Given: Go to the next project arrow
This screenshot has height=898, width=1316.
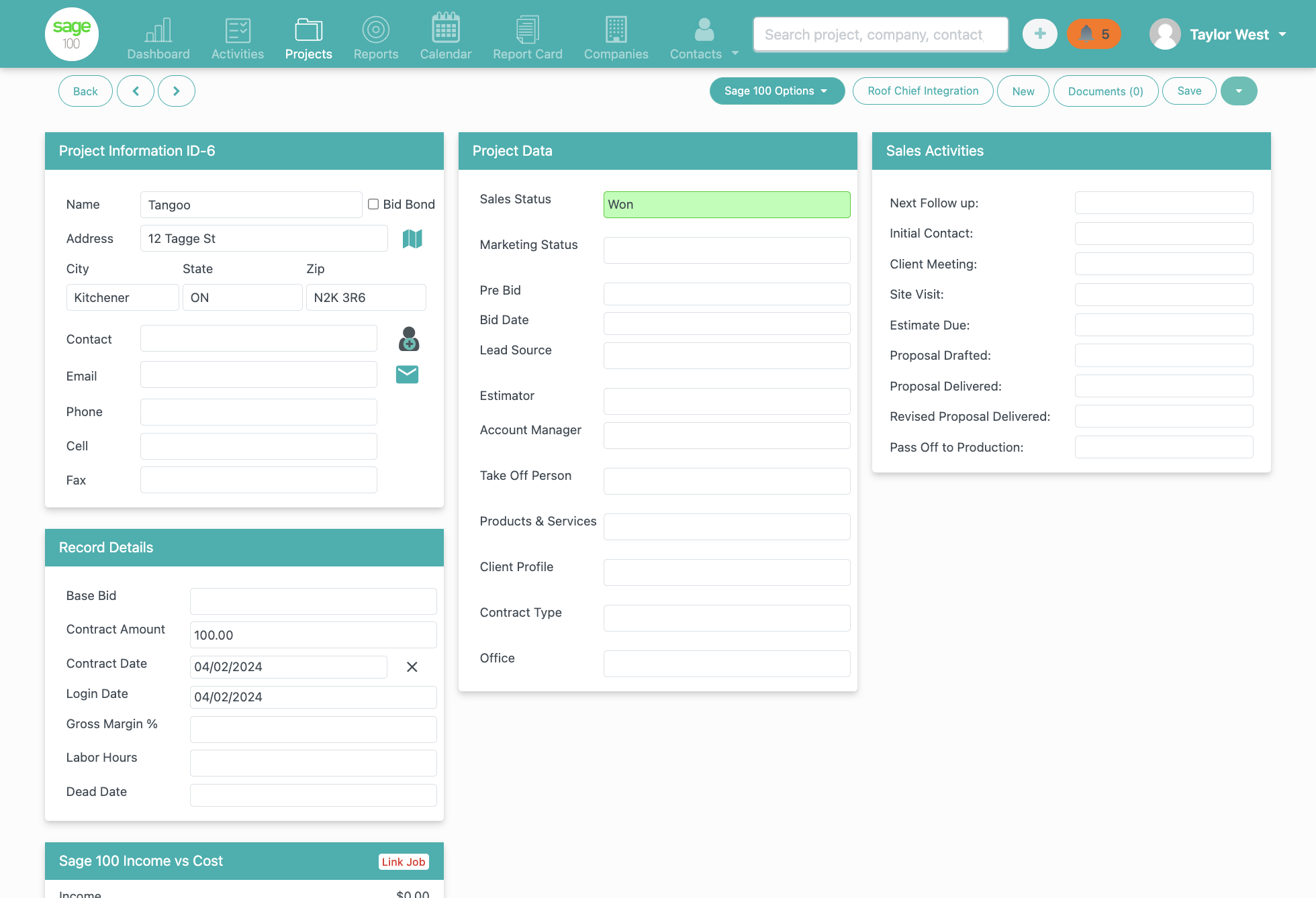Looking at the screenshot, I should click(177, 91).
